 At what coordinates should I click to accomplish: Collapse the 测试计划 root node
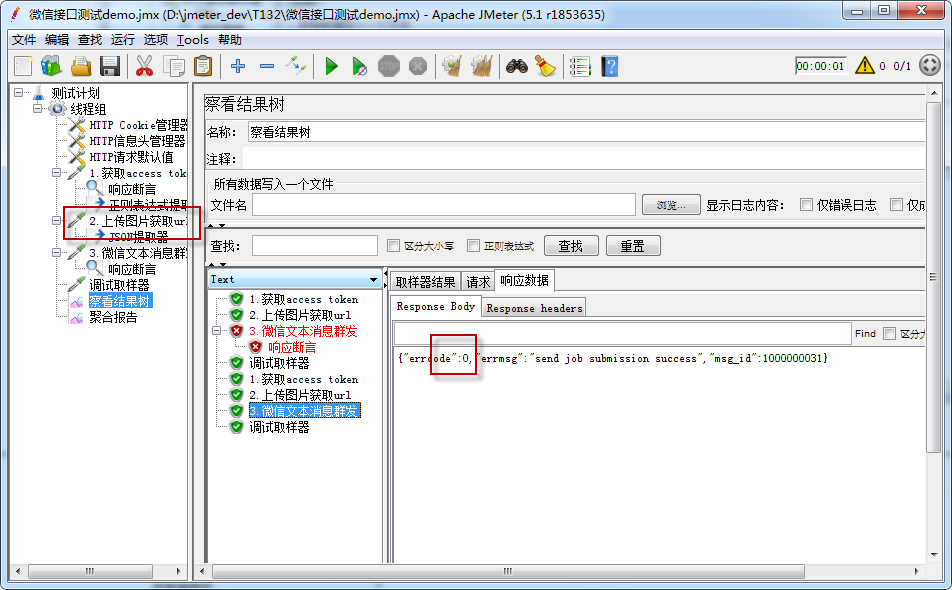click(x=18, y=93)
